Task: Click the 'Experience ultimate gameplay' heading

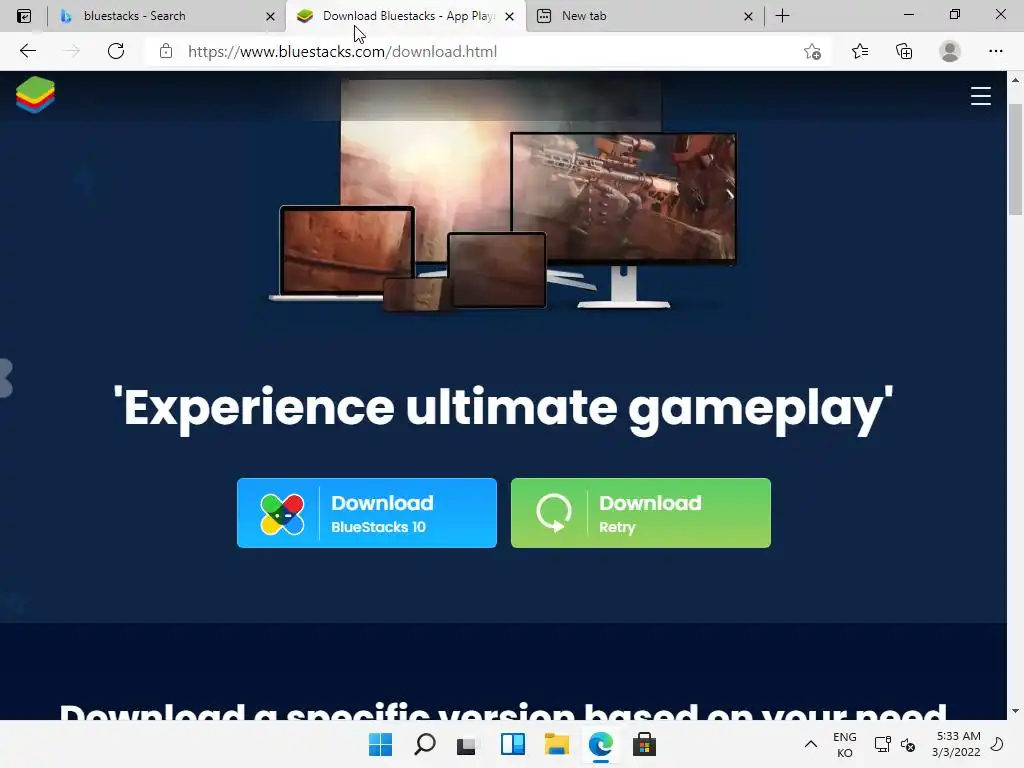Action: click(x=503, y=408)
